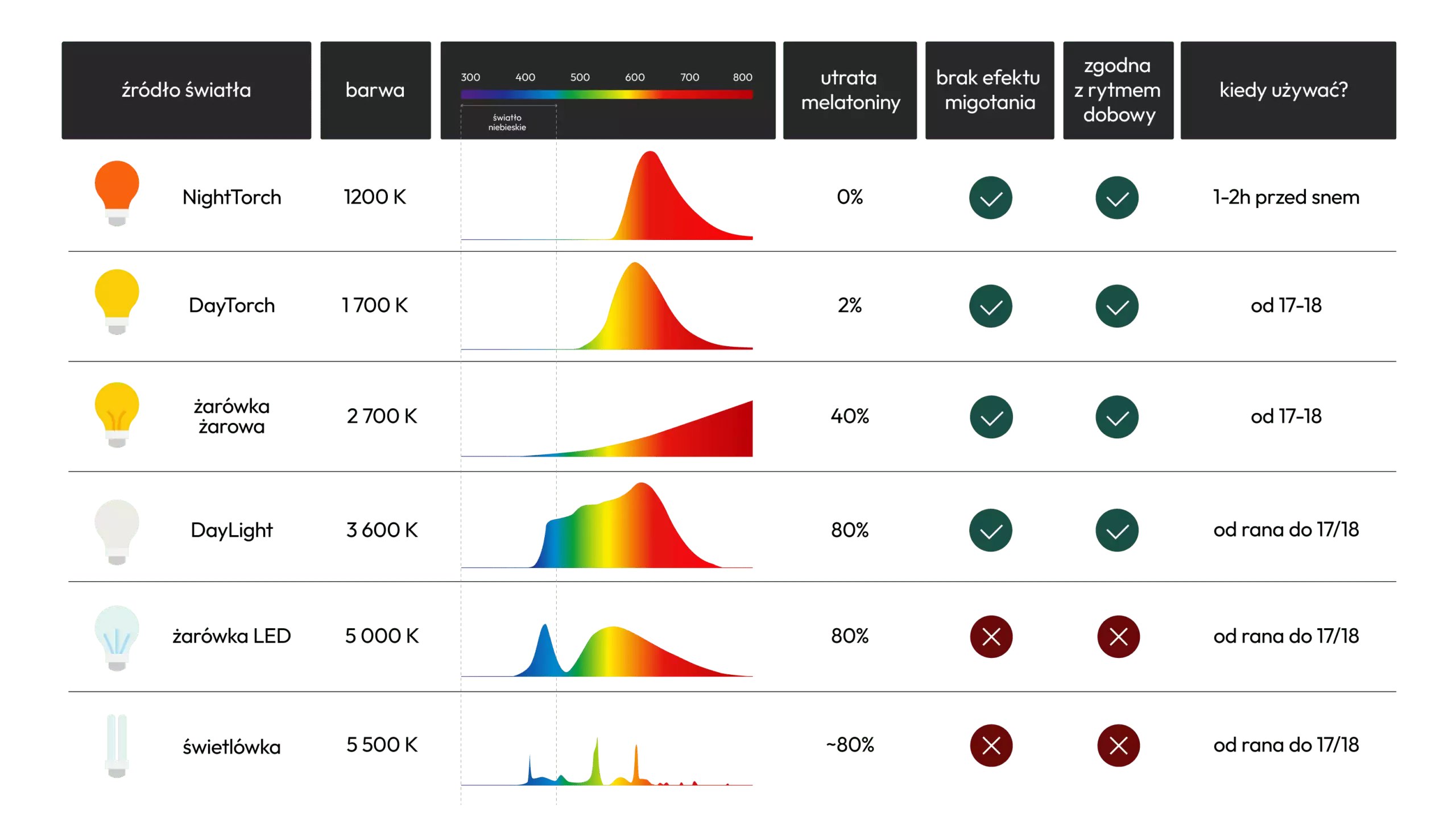Click the '1-2h przed snem' text
Screen dimensions: 1456x829
(x=1286, y=197)
